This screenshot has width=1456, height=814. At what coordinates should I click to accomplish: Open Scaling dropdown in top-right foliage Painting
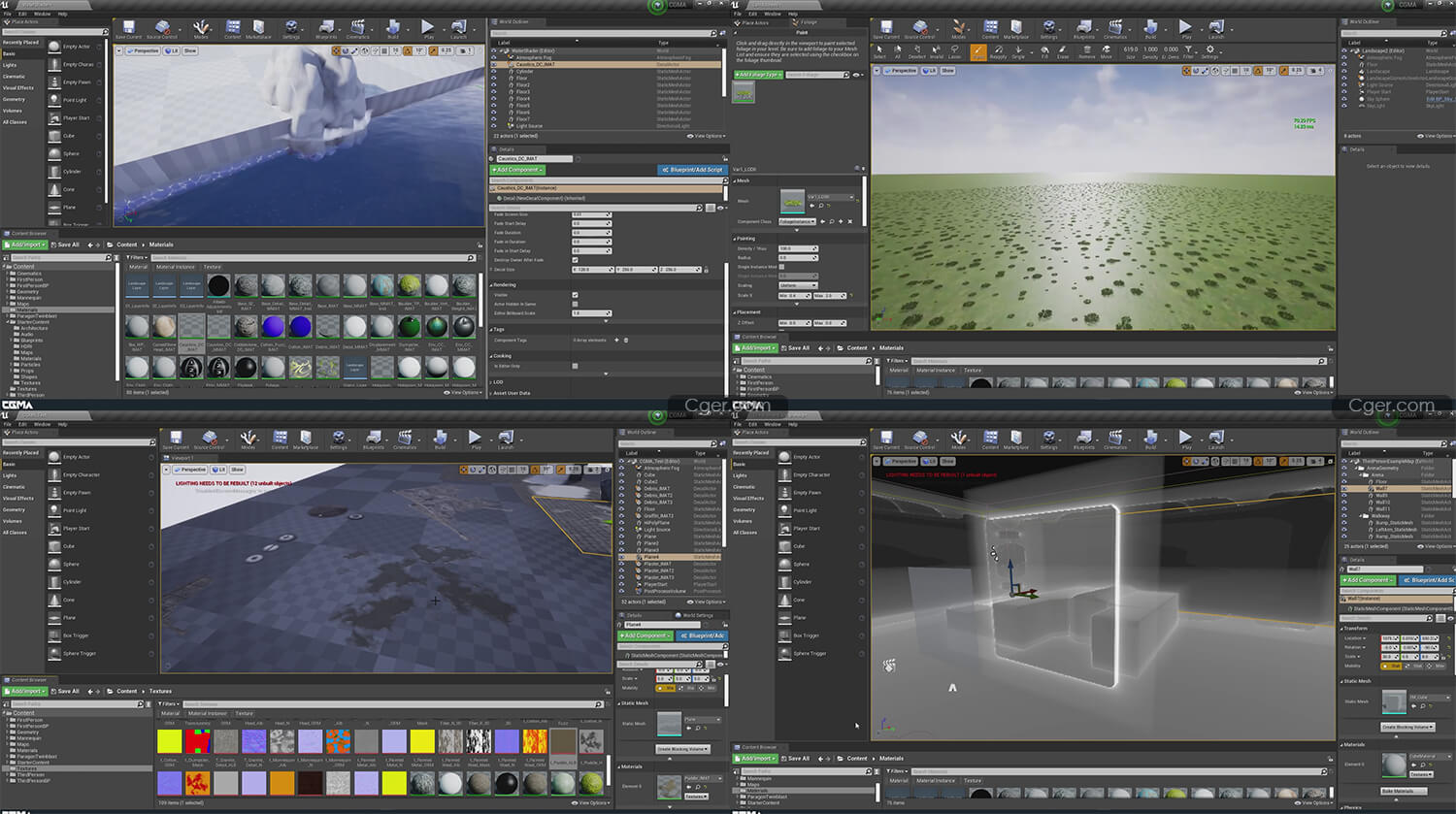coord(801,285)
